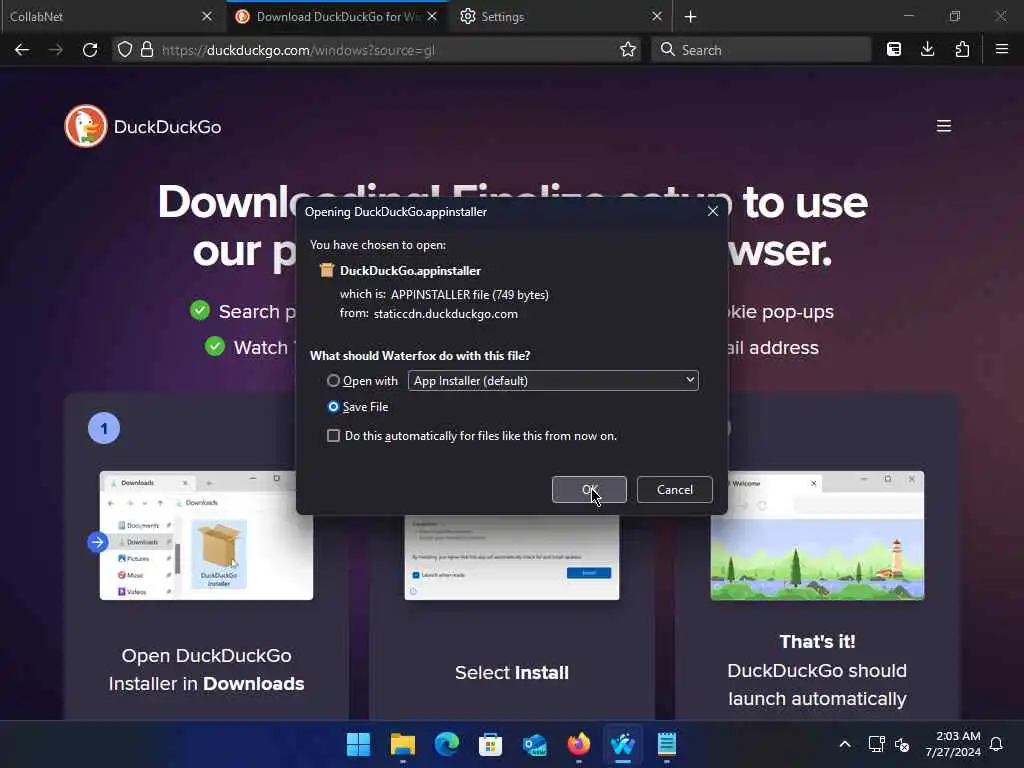Click the muted volume tray icon

point(902,744)
